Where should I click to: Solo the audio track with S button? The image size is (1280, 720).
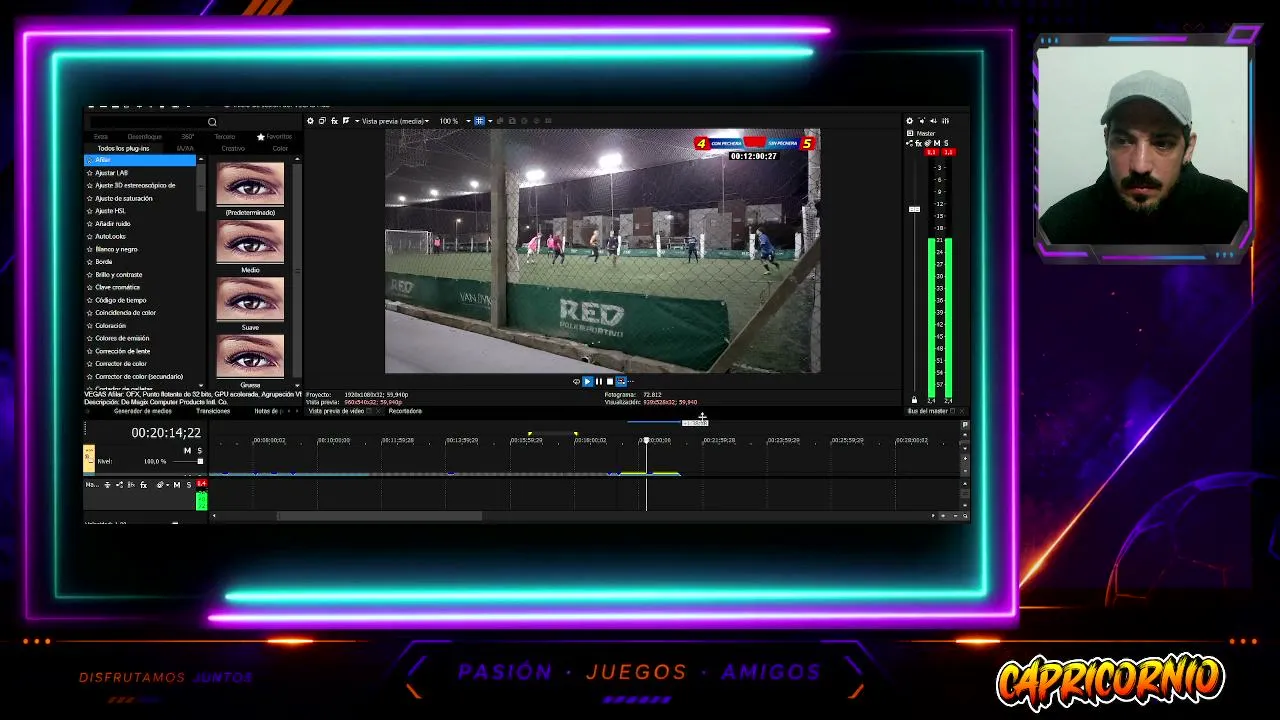(x=188, y=485)
